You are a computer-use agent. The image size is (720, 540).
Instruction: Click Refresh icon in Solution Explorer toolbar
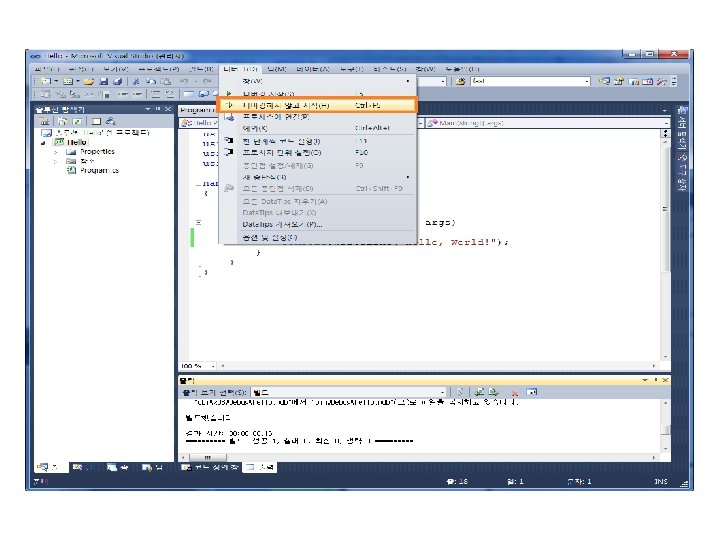tap(77, 121)
